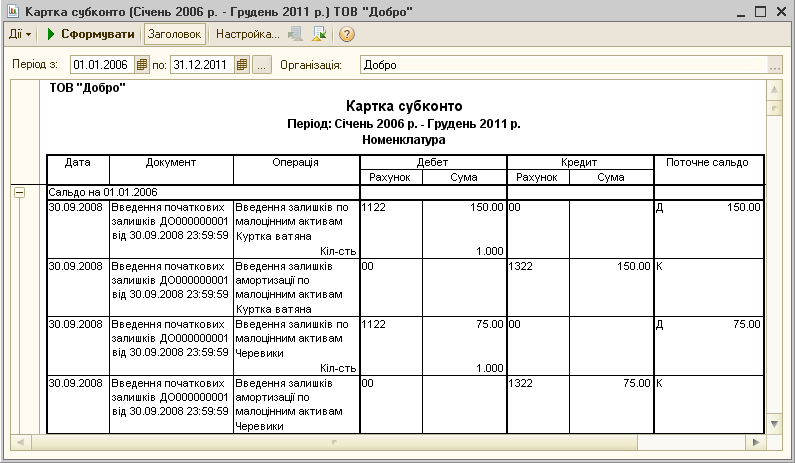Open the Дії actions menu
795x463 pixels.
point(20,34)
